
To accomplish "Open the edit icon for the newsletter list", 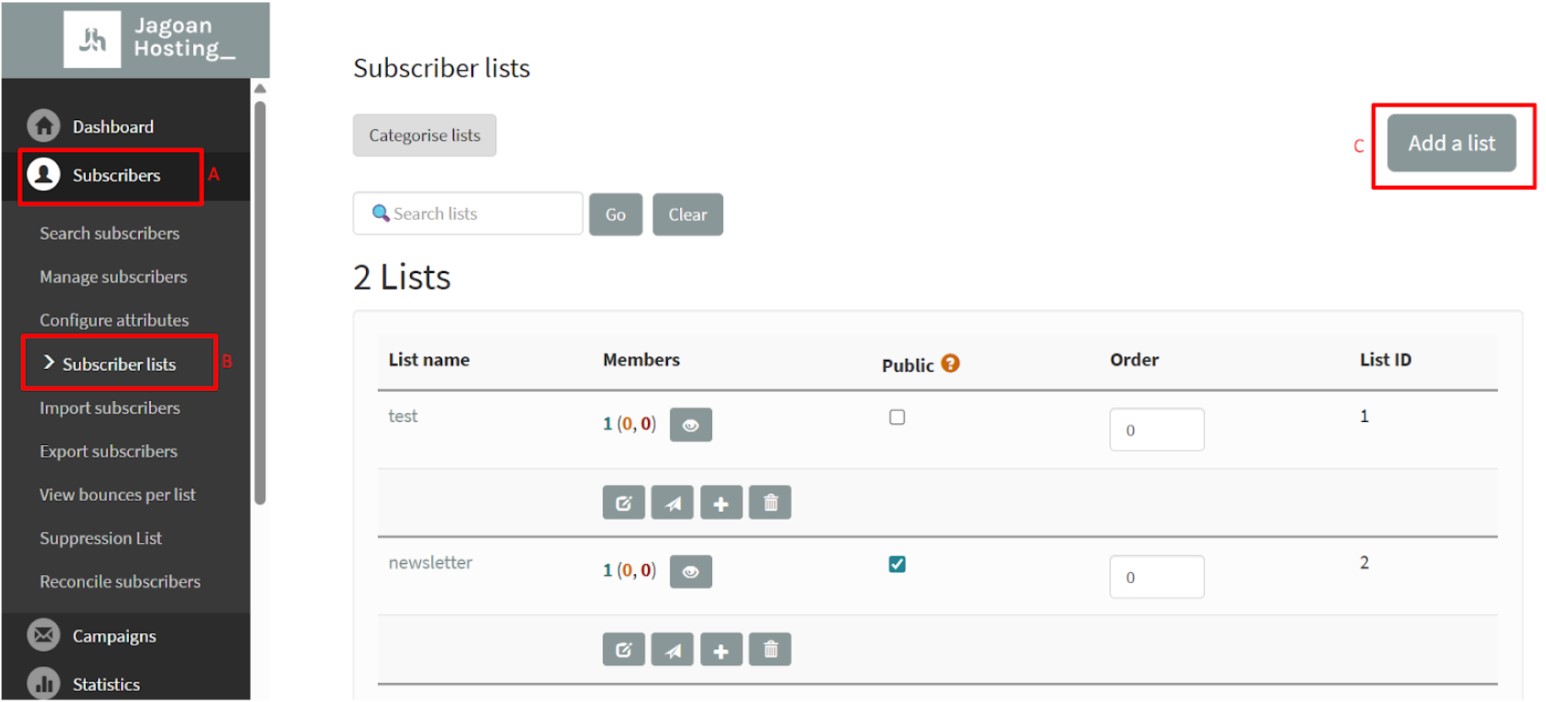I will pos(623,648).
